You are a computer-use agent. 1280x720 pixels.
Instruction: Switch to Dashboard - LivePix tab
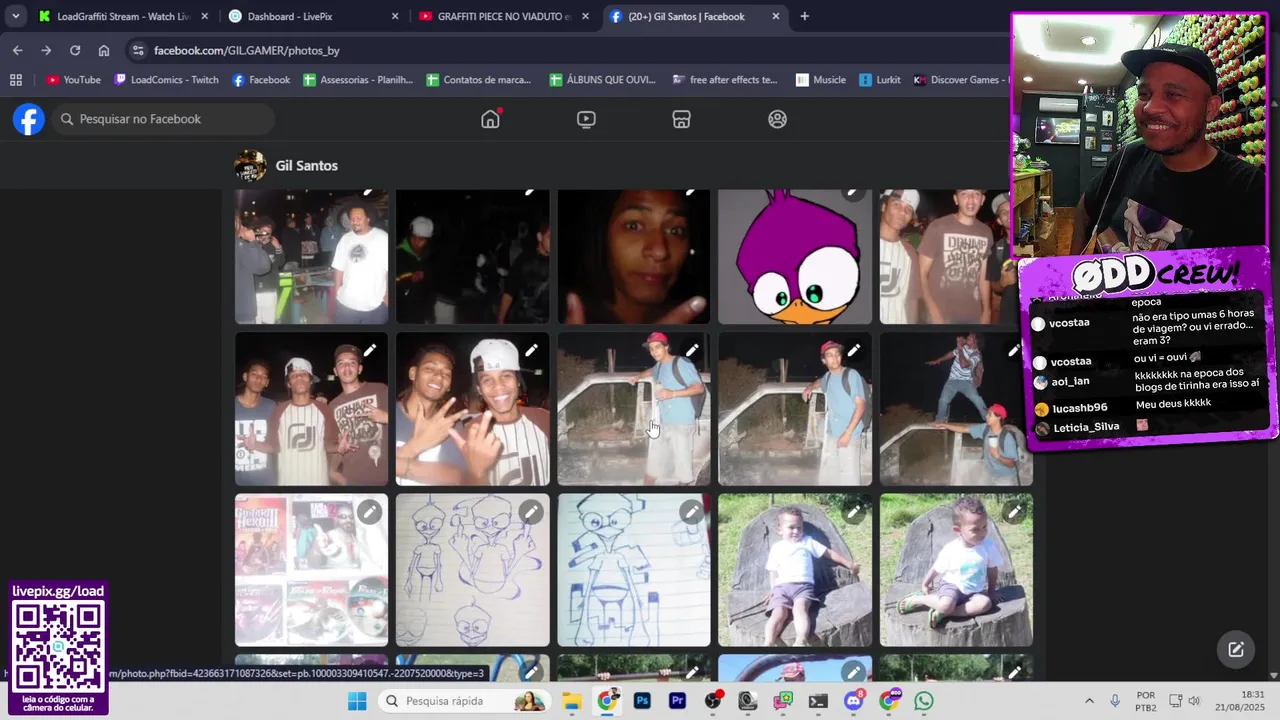(x=313, y=16)
